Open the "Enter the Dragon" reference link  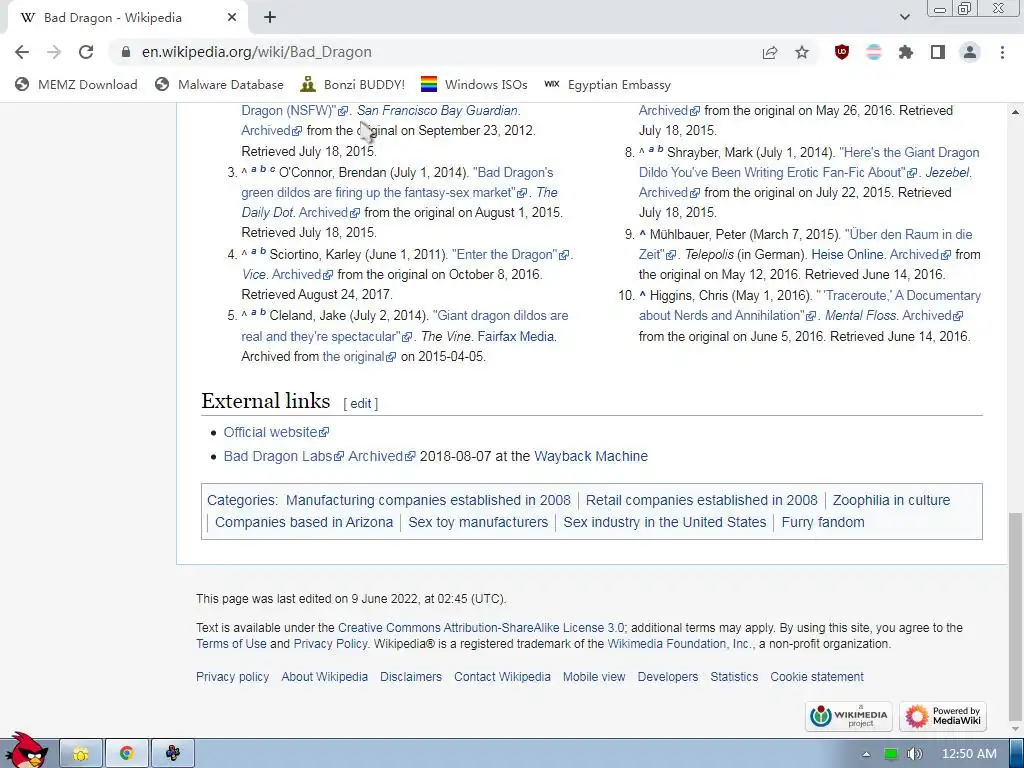[x=511, y=255]
